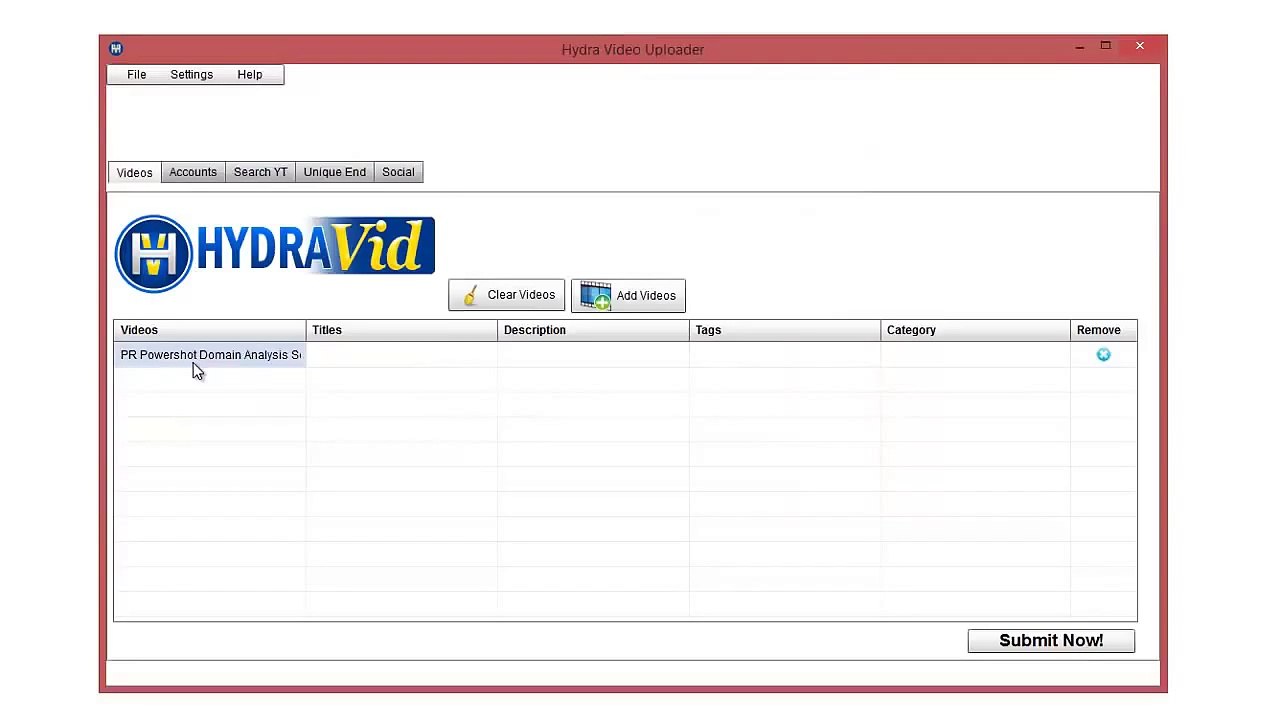Click the Add Videos button

coord(628,295)
